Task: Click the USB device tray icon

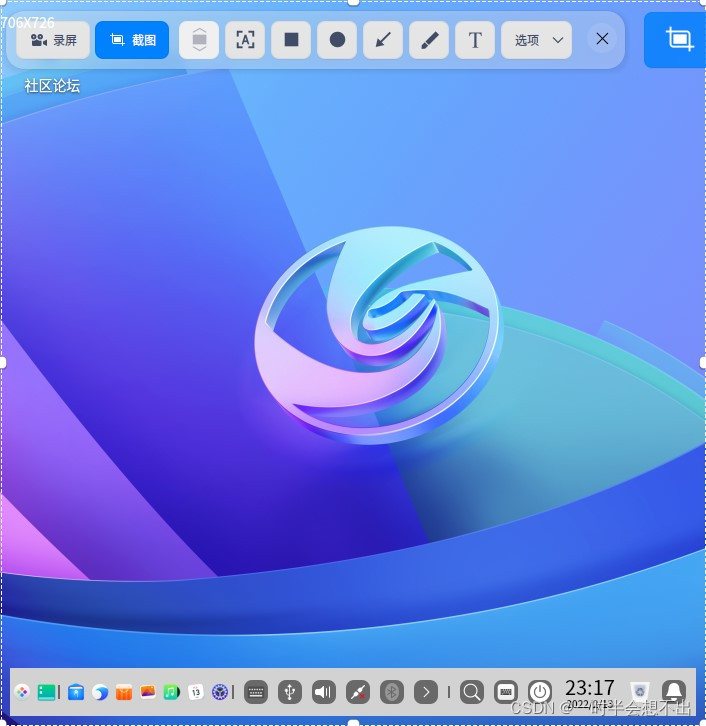Action: [290, 692]
